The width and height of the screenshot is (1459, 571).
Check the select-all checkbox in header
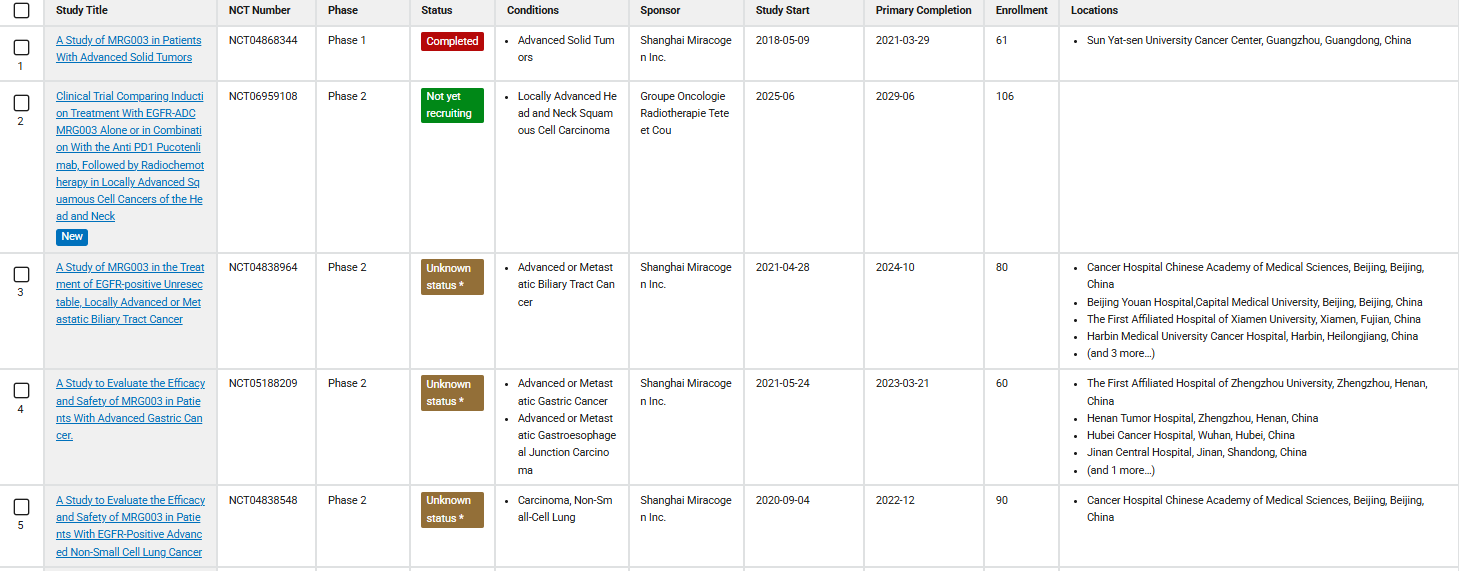pyautogui.click(x=21, y=11)
